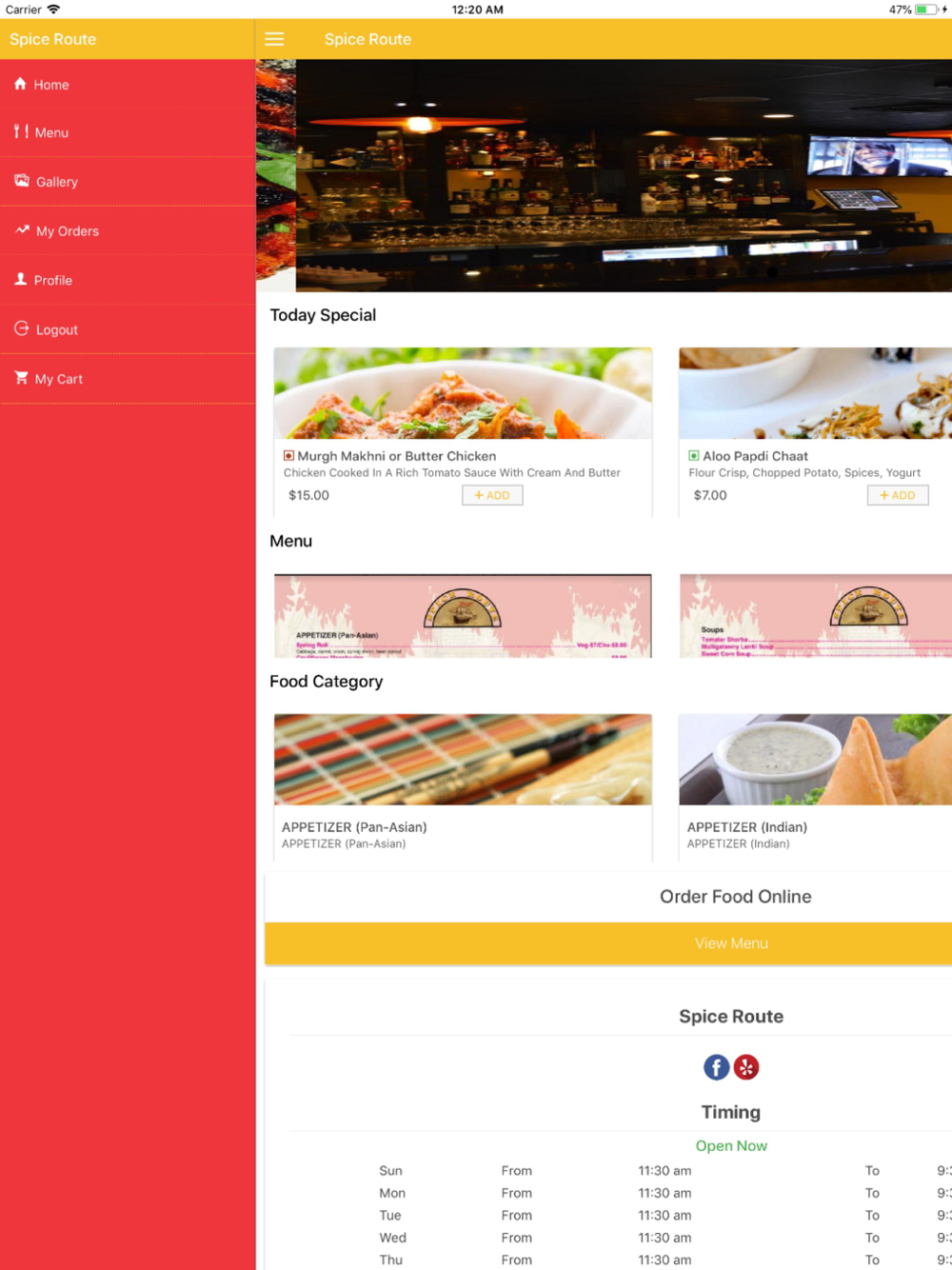Open the Profile page
Screen dimensions: 952x1270
point(128,281)
